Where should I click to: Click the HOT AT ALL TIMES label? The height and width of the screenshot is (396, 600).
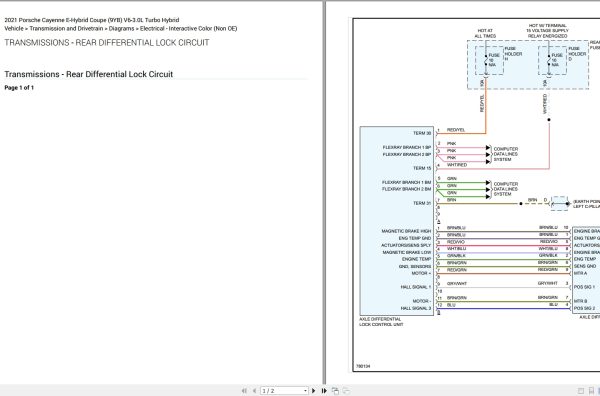(x=485, y=33)
